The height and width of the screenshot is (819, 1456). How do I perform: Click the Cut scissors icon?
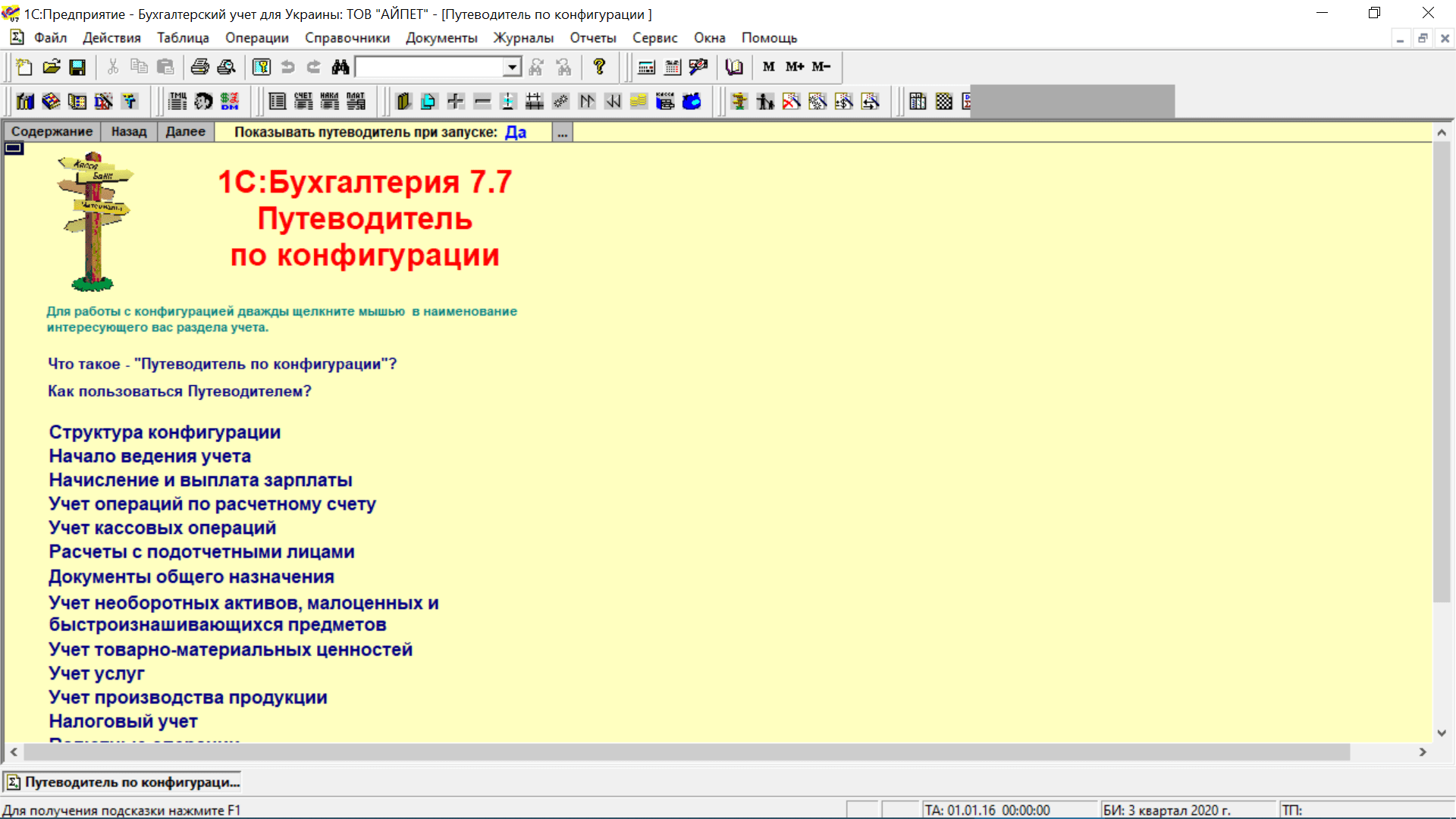[113, 67]
